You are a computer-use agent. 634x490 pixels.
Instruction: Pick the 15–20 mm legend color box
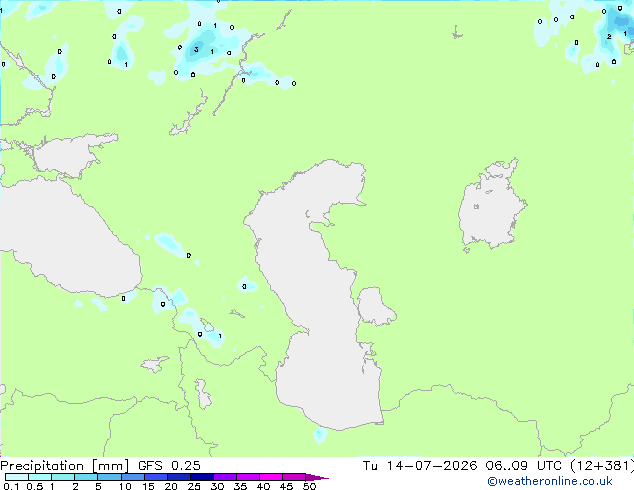pyautogui.click(x=156, y=477)
